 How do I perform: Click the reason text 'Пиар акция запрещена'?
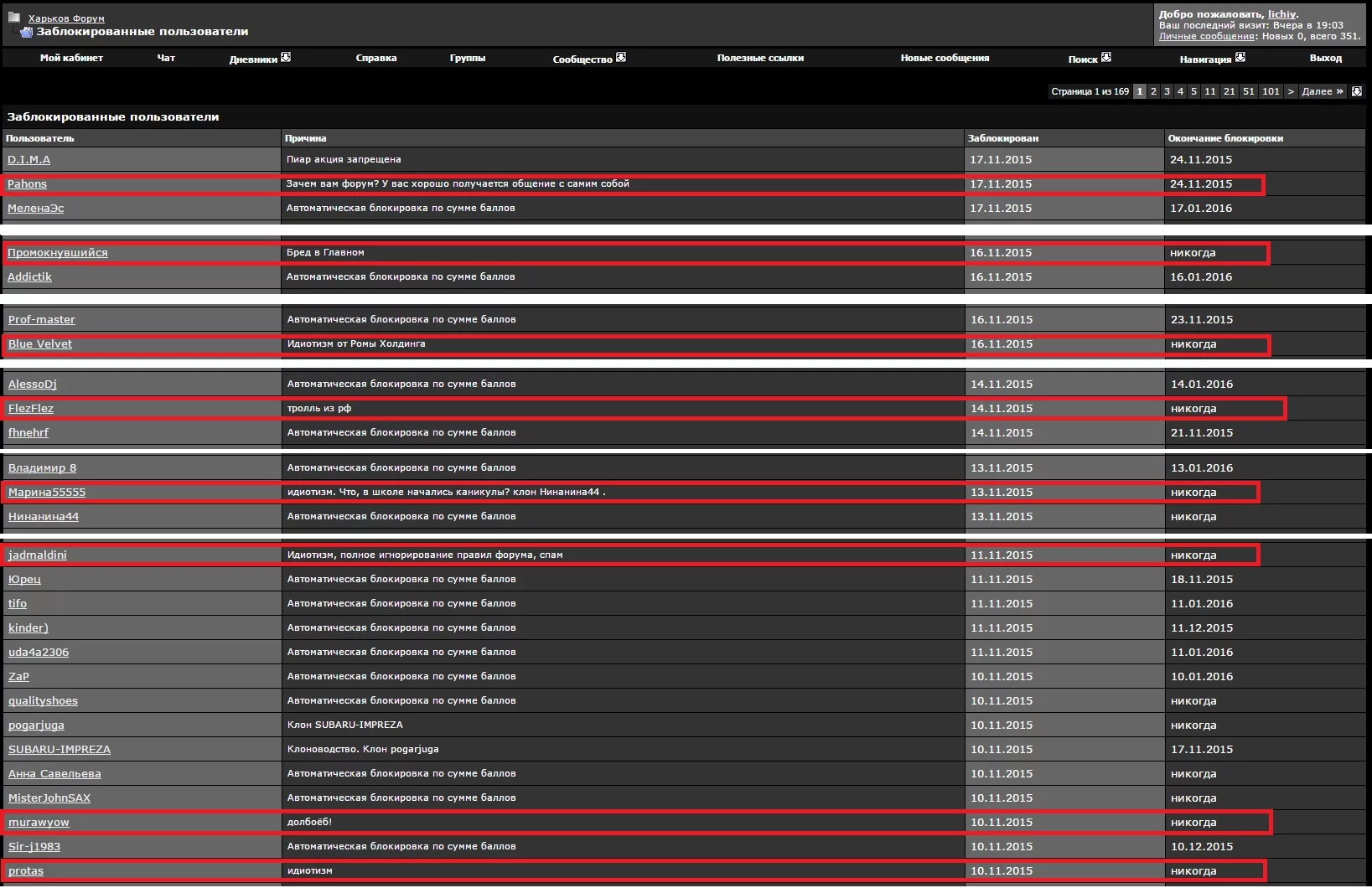point(344,159)
